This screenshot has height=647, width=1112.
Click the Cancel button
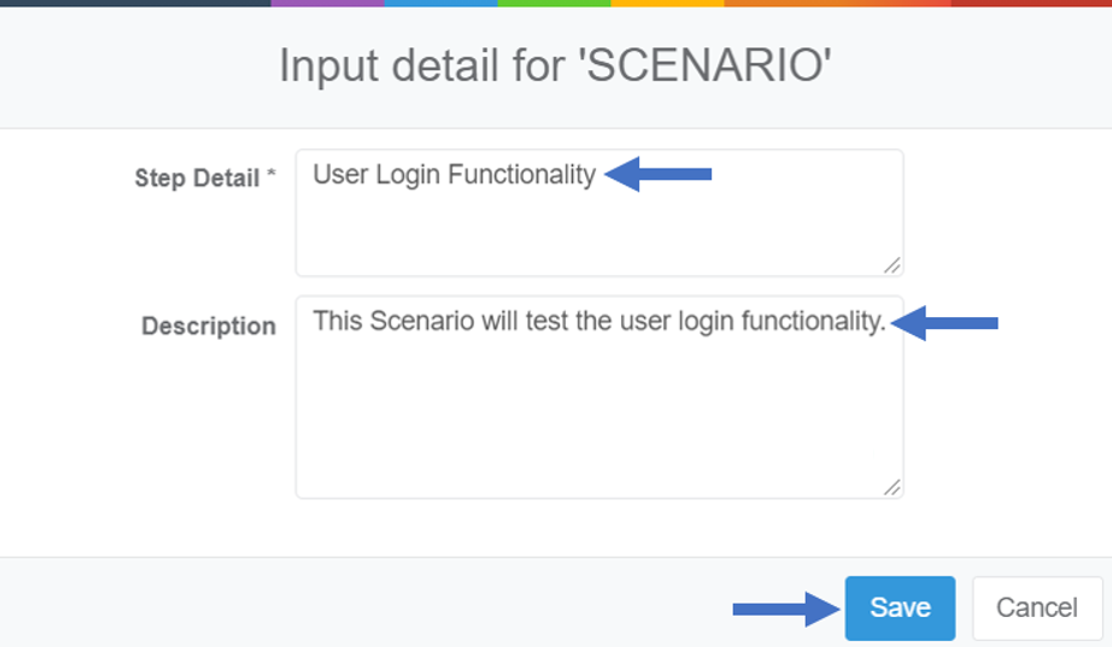click(1037, 608)
